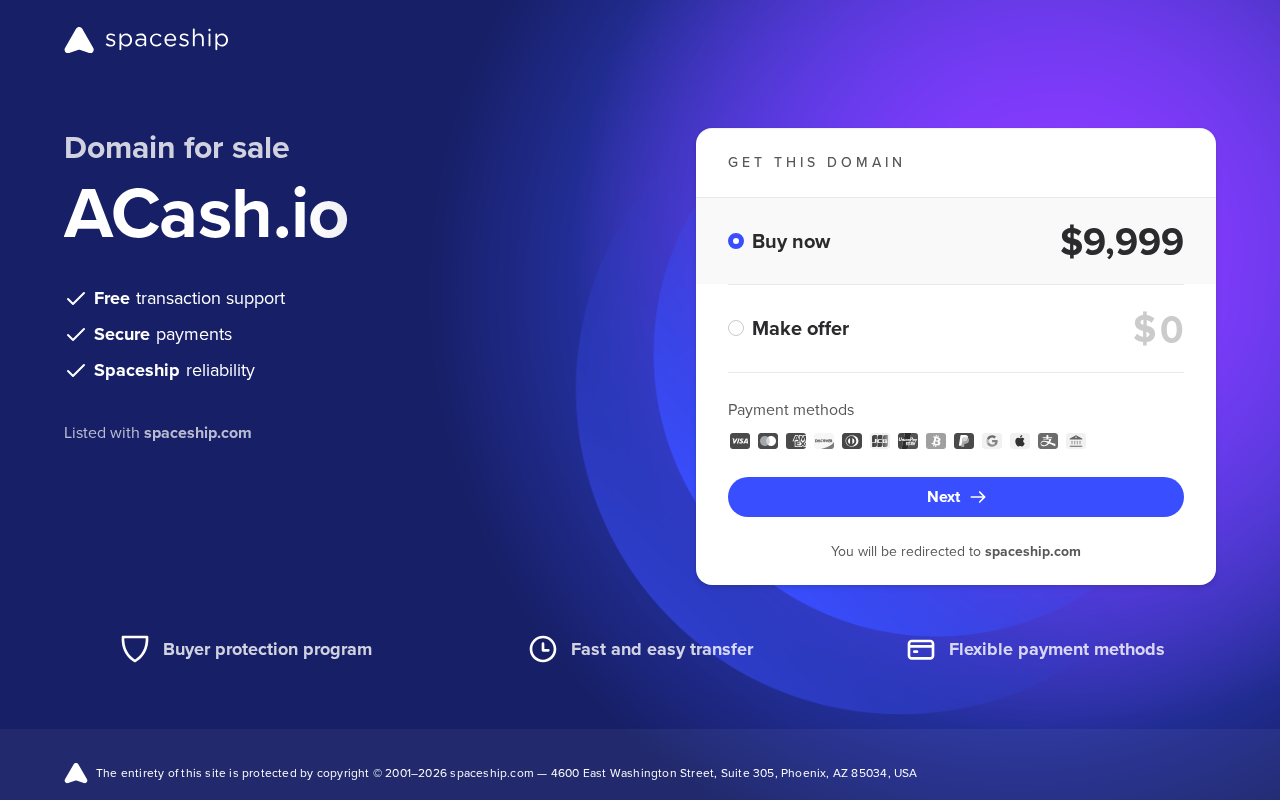Click the Flexible payment methods card icon
Image resolution: width=1280 pixels, height=800 pixels.
pyautogui.click(x=921, y=650)
